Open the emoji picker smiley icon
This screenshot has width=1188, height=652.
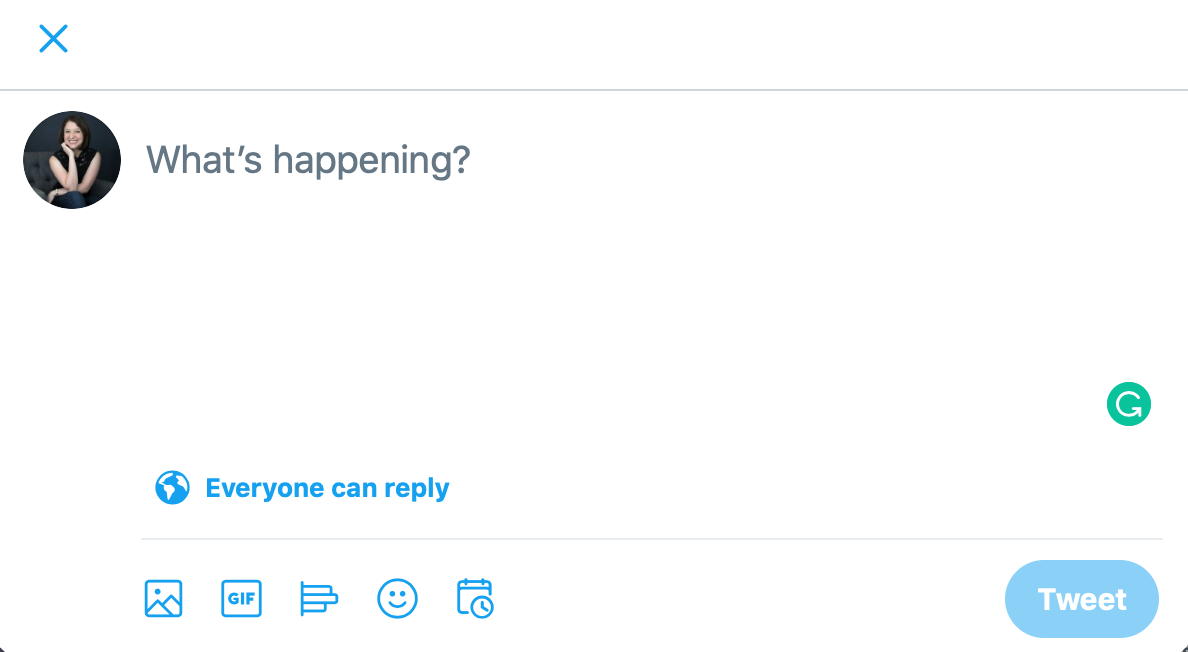[397, 598]
